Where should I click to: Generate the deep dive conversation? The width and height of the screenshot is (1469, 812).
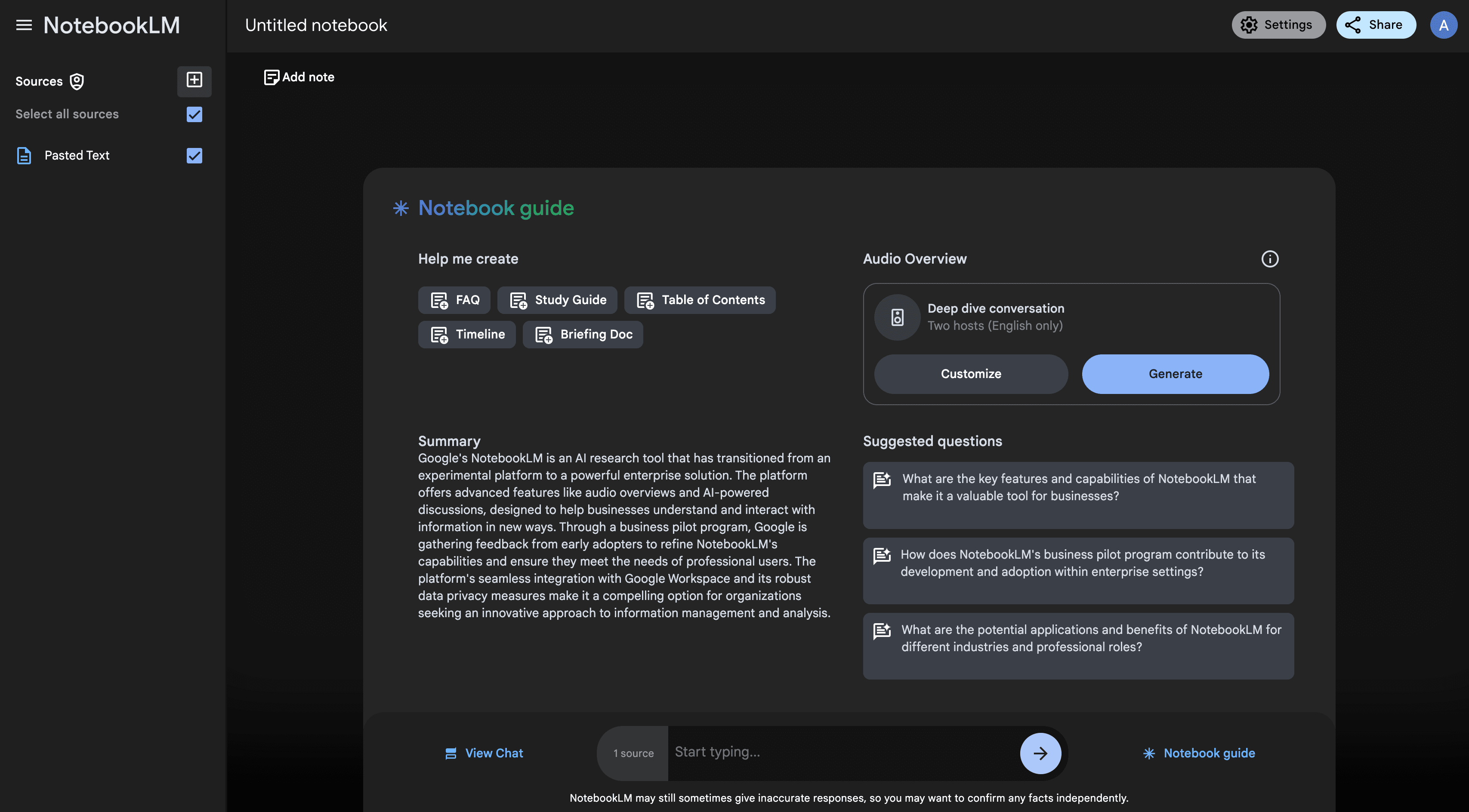(x=1175, y=374)
